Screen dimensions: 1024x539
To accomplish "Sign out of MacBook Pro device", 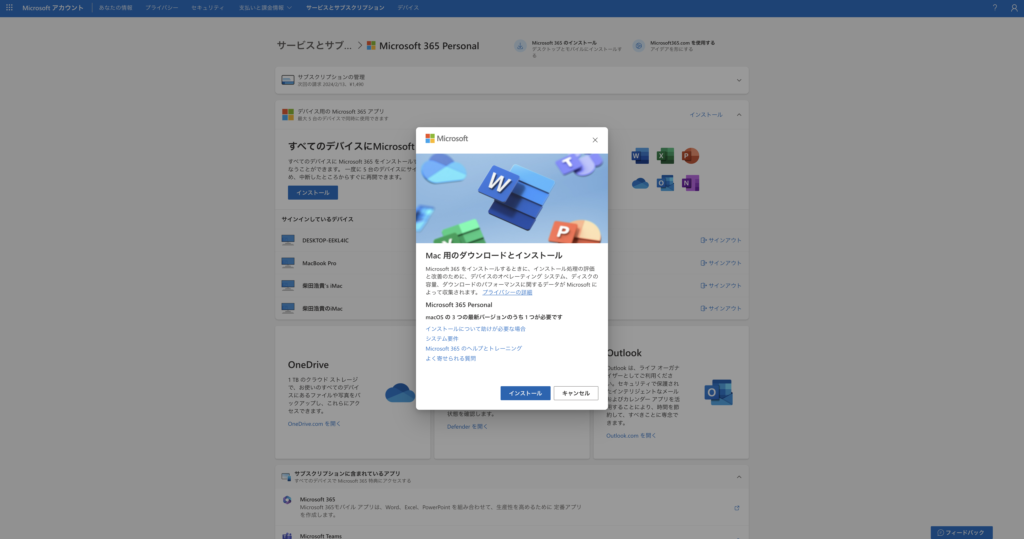I will 721,263.
